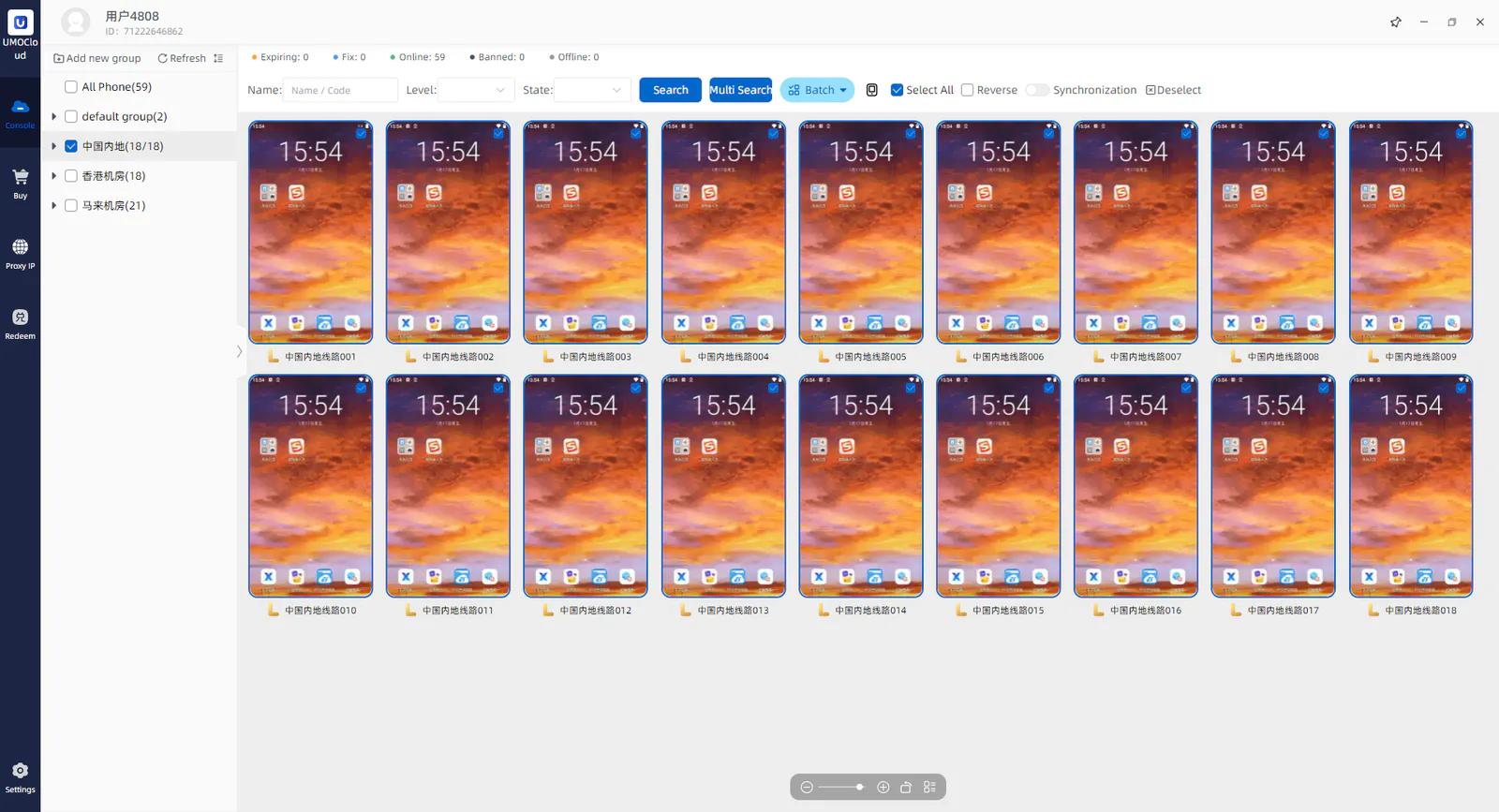Click folder icon of 中国内地线路001
The height and width of the screenshot is (812, 1499).
click(x=274, y=356)
